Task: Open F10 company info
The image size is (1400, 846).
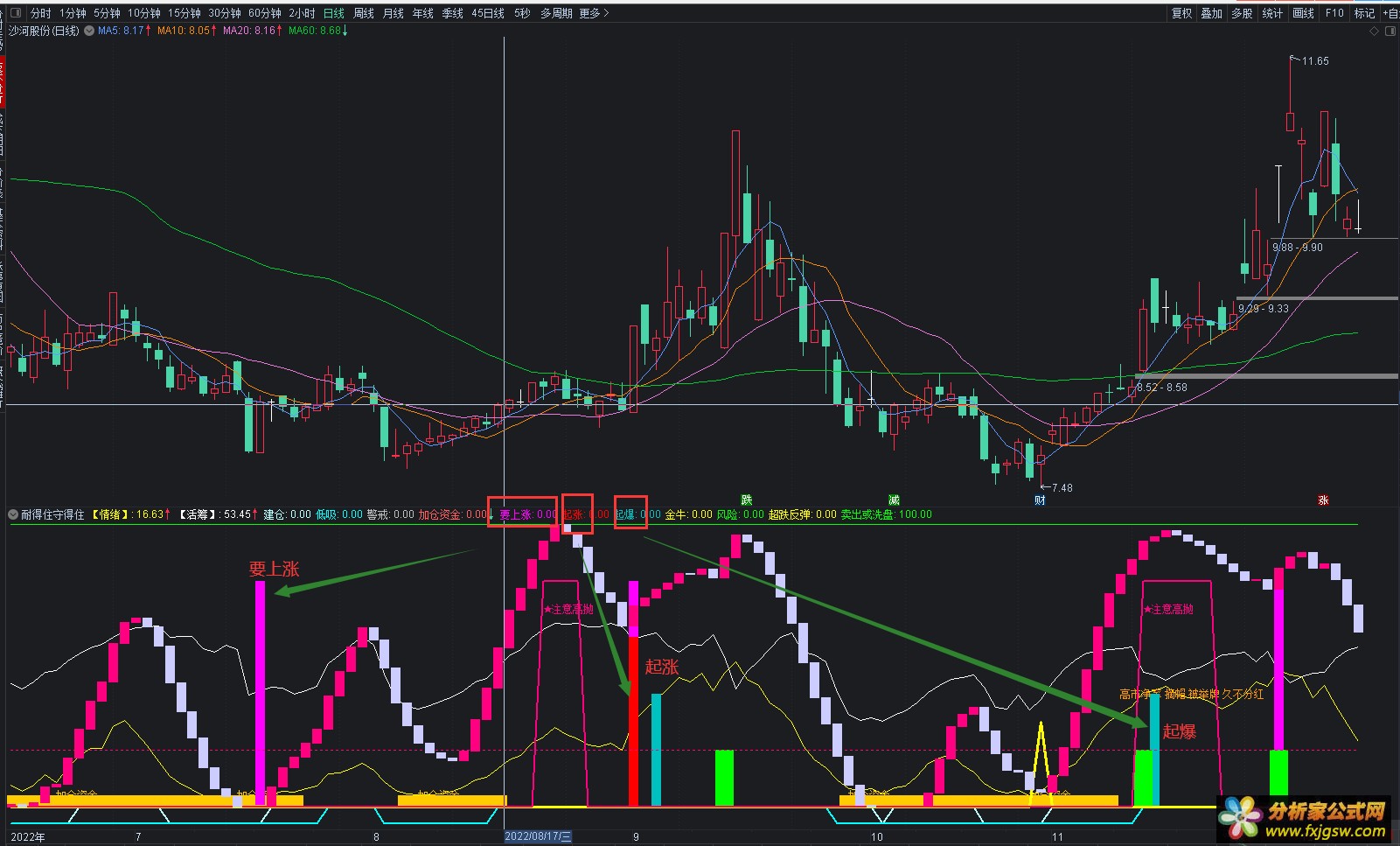Action: 1334,13
